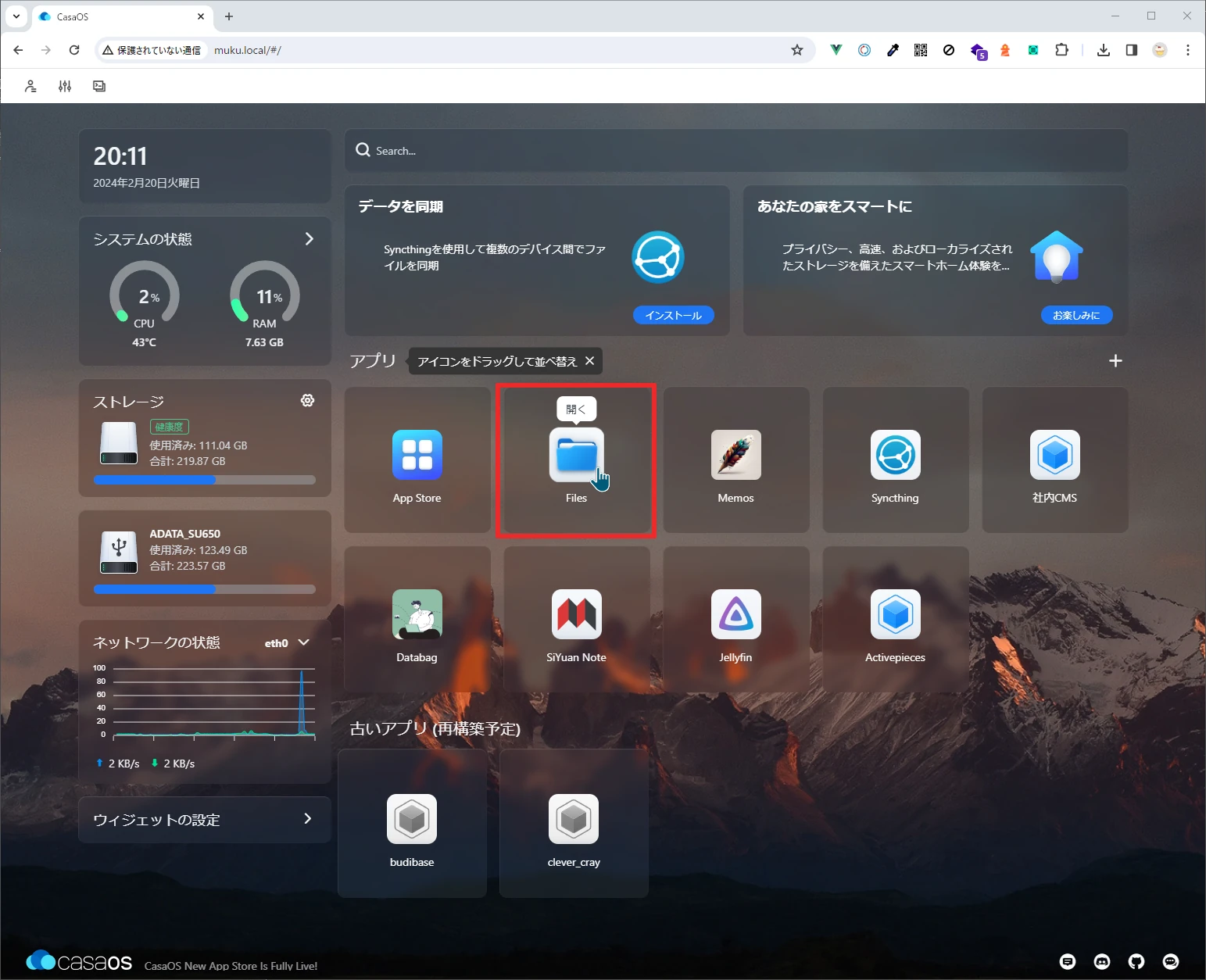Screen dimensions: 1206x980
Task: Open the Discord link icon
Action: coord(1102,961)
